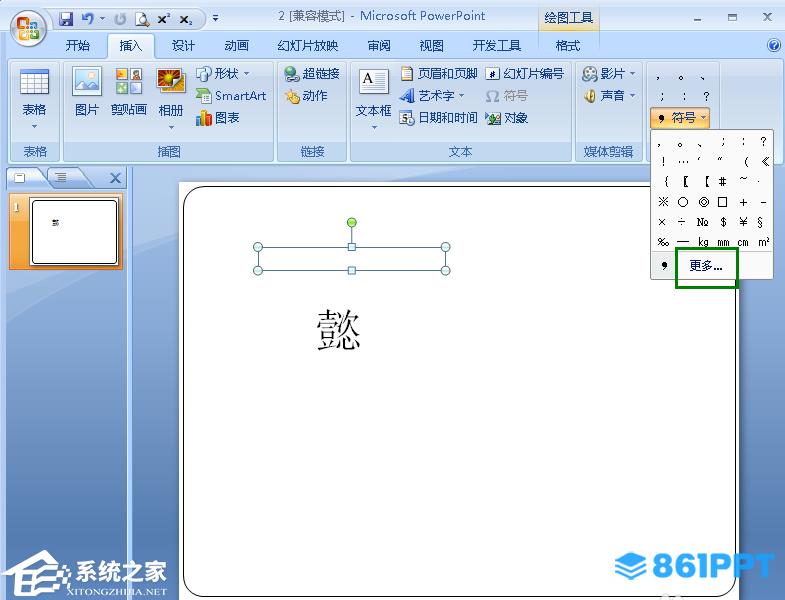Insert the # number sign symbol
Viewport: 785px width, 600px height.
pyautogui.click(x=722, y=181)
